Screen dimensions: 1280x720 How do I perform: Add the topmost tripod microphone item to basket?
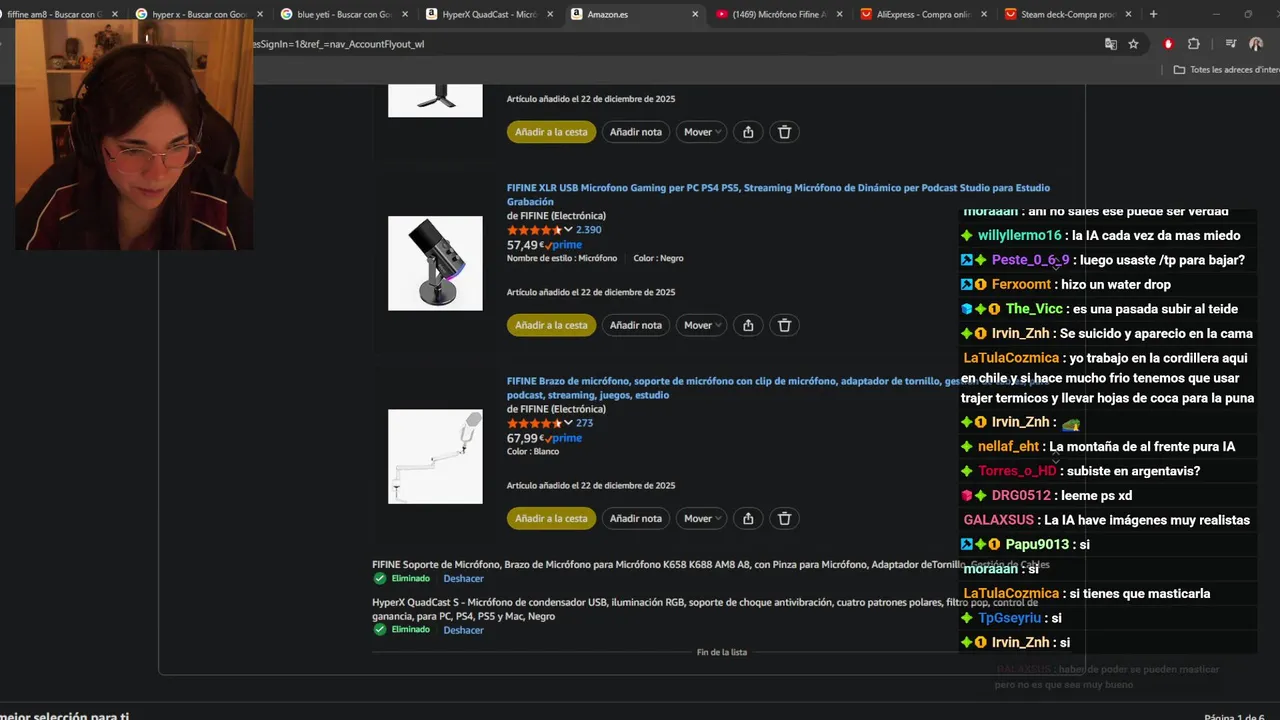coord(551,132)
